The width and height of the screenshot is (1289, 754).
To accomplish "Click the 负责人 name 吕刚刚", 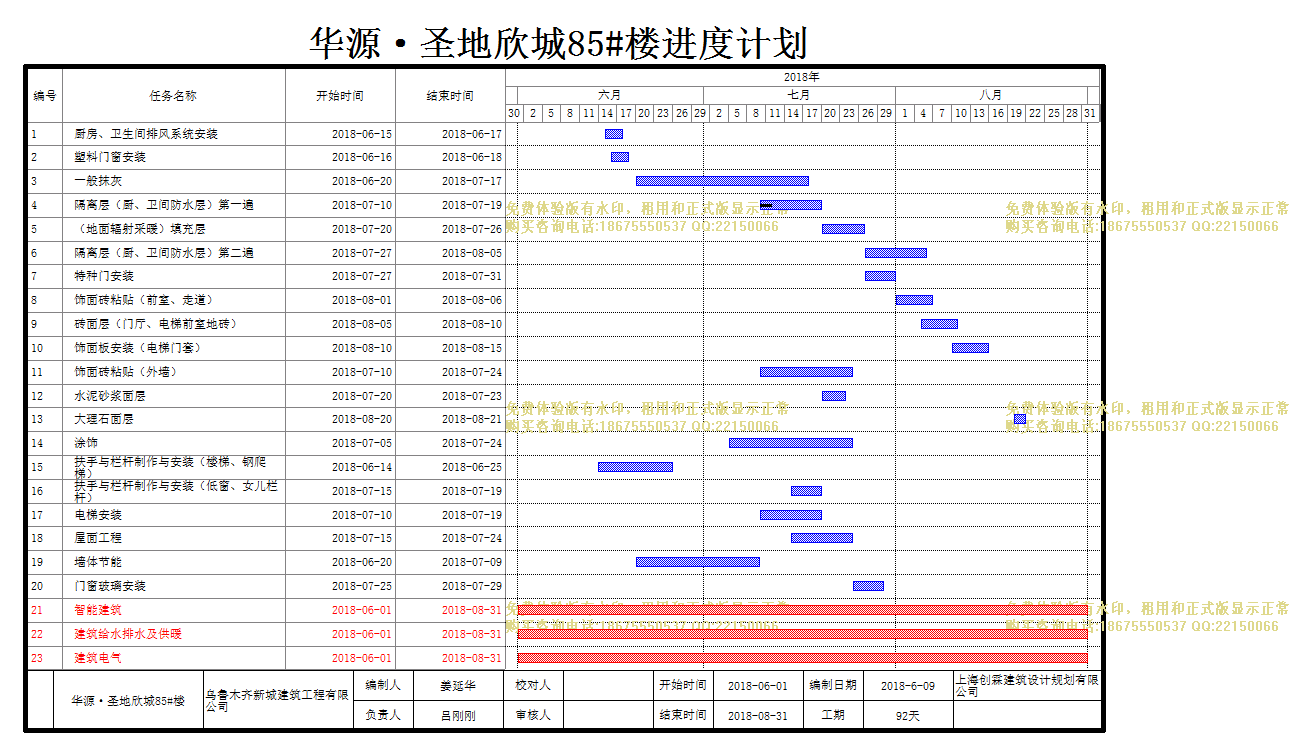I will point(458,716).
